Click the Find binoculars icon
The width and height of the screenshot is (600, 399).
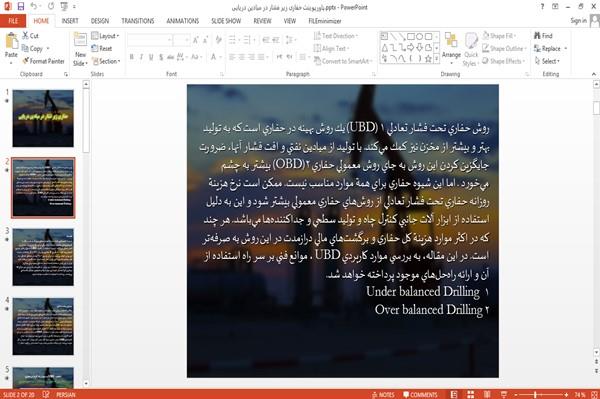(537, 36)
